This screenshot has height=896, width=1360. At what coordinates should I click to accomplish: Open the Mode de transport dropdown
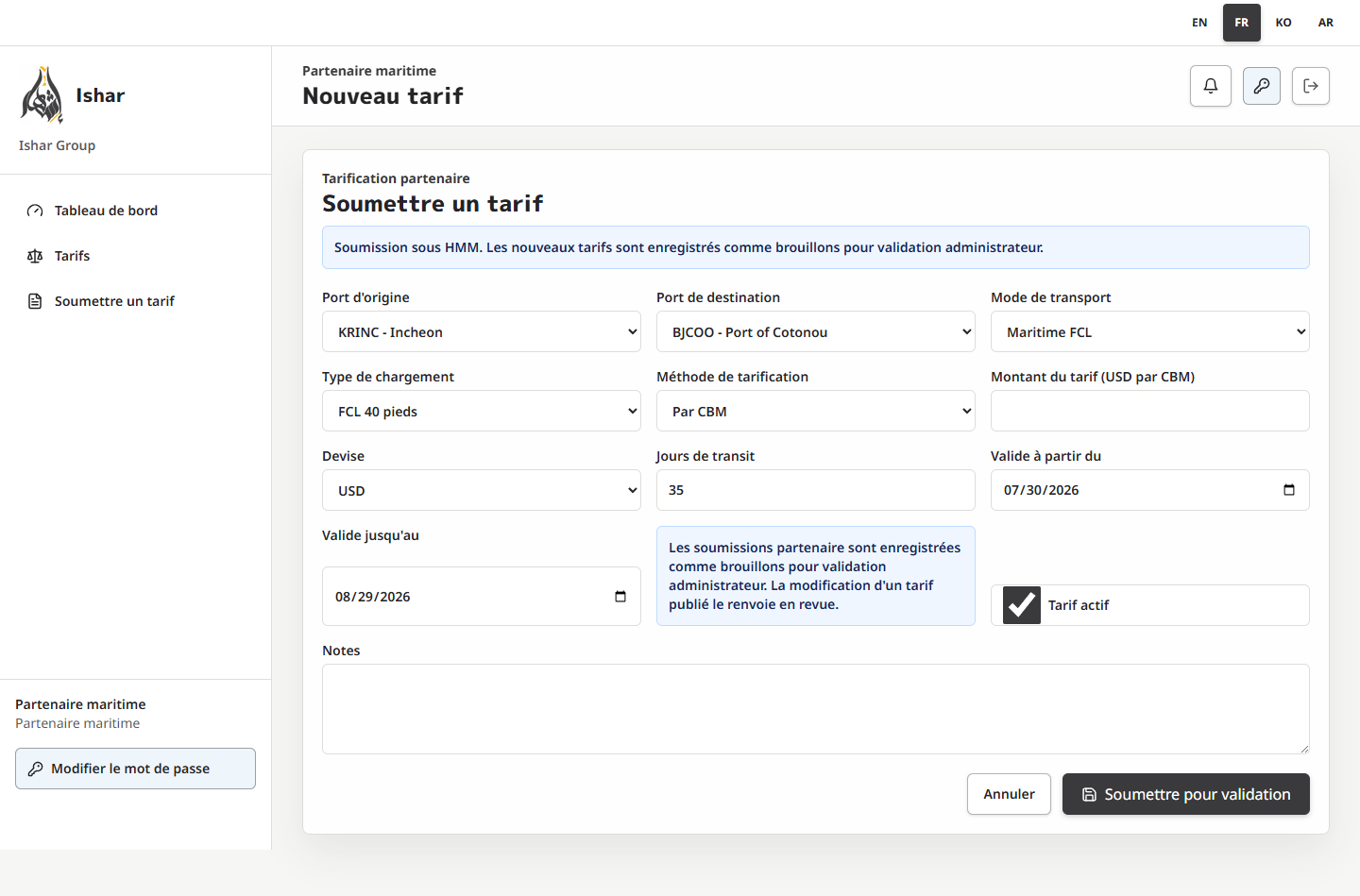1150,331
